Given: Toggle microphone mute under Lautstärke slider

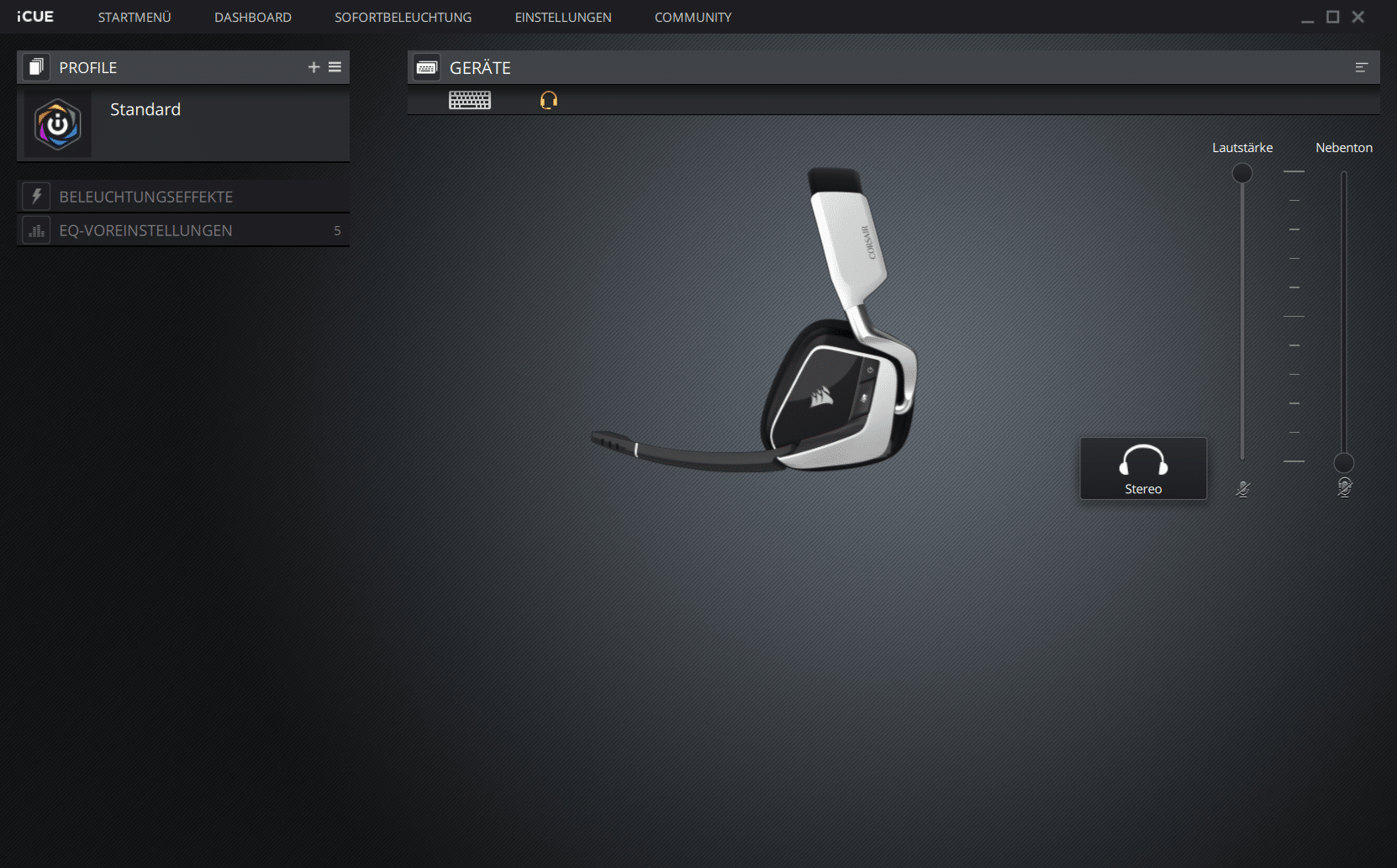Looking at the screenshot, I should (x=1243, y=489).
